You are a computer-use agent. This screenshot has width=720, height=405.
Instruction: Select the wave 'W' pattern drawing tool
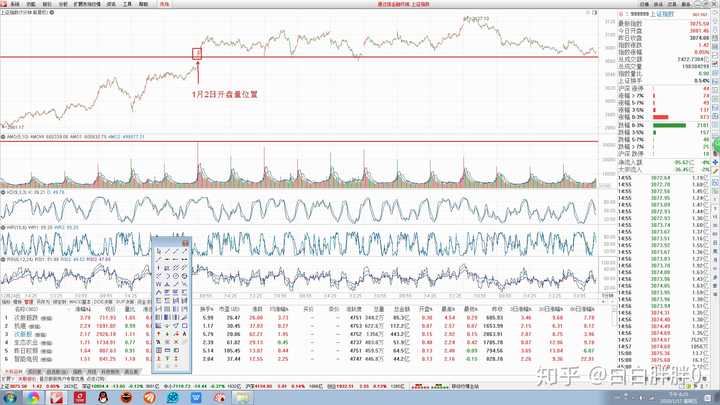click(158, 284)
